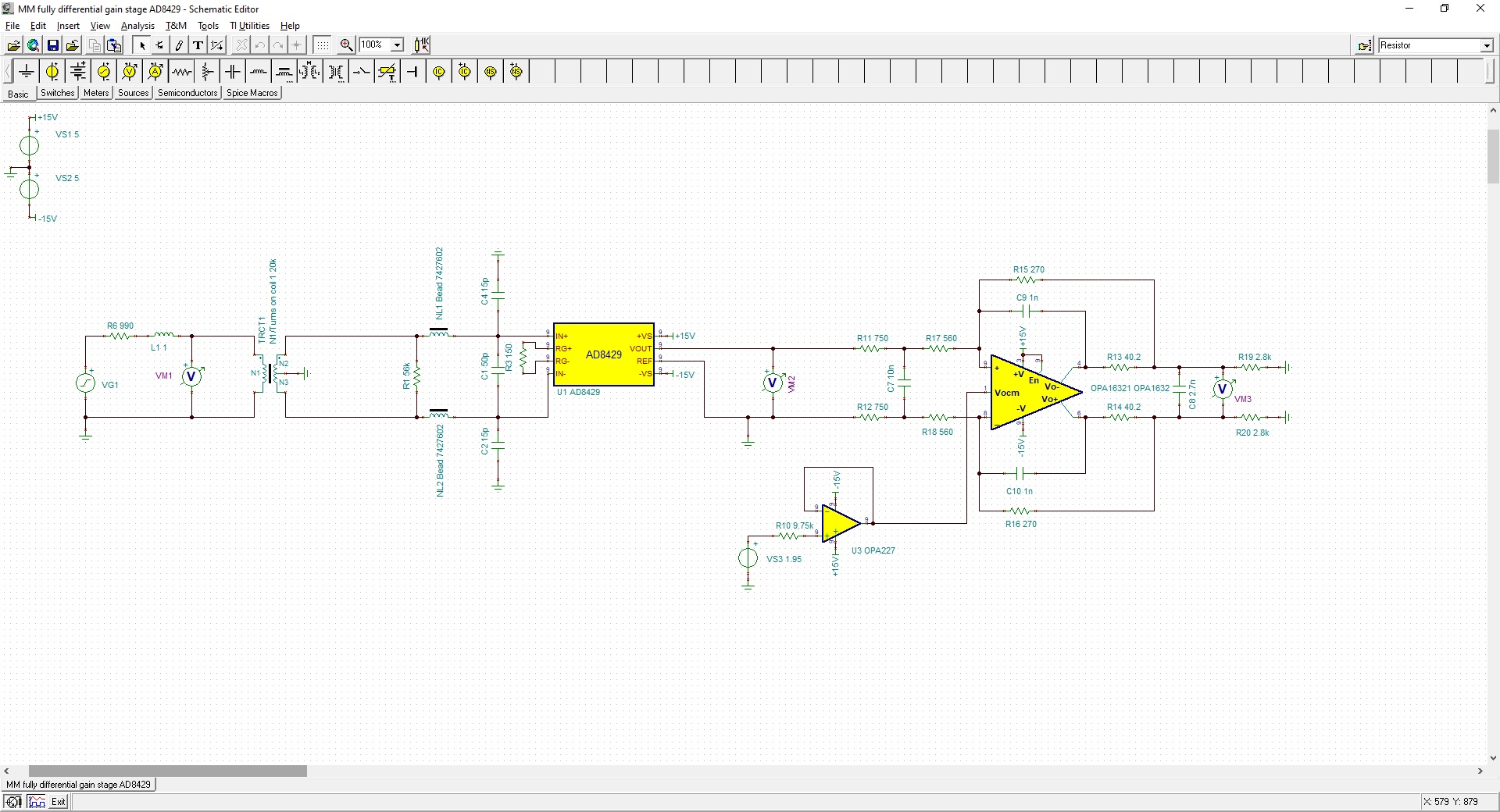Toggle the dotted grid display icon
Screen dimensions: 1500x812
click(x=323, y=45)
